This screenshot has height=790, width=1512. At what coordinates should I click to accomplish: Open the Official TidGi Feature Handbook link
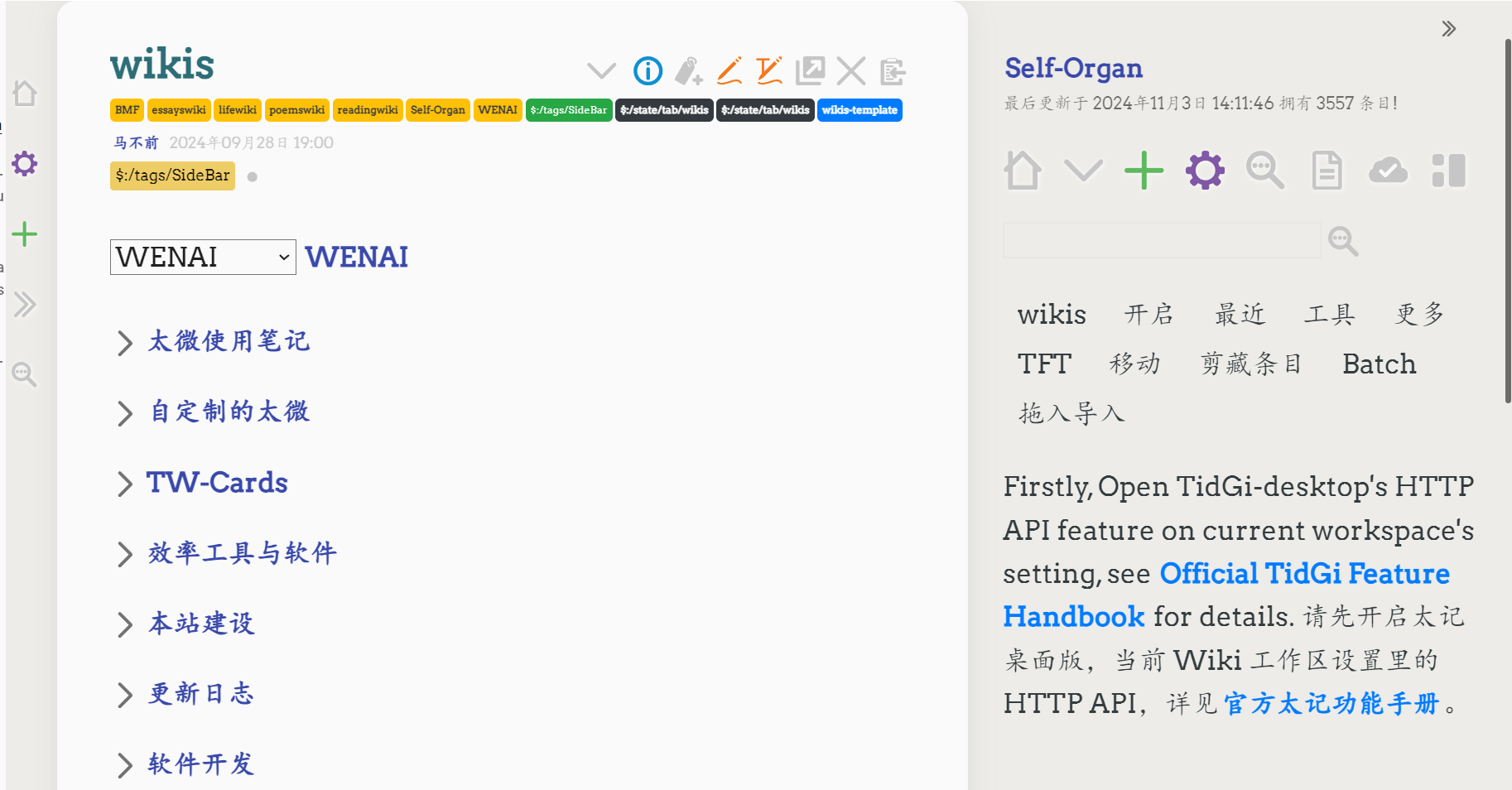tap(1226, 595)
